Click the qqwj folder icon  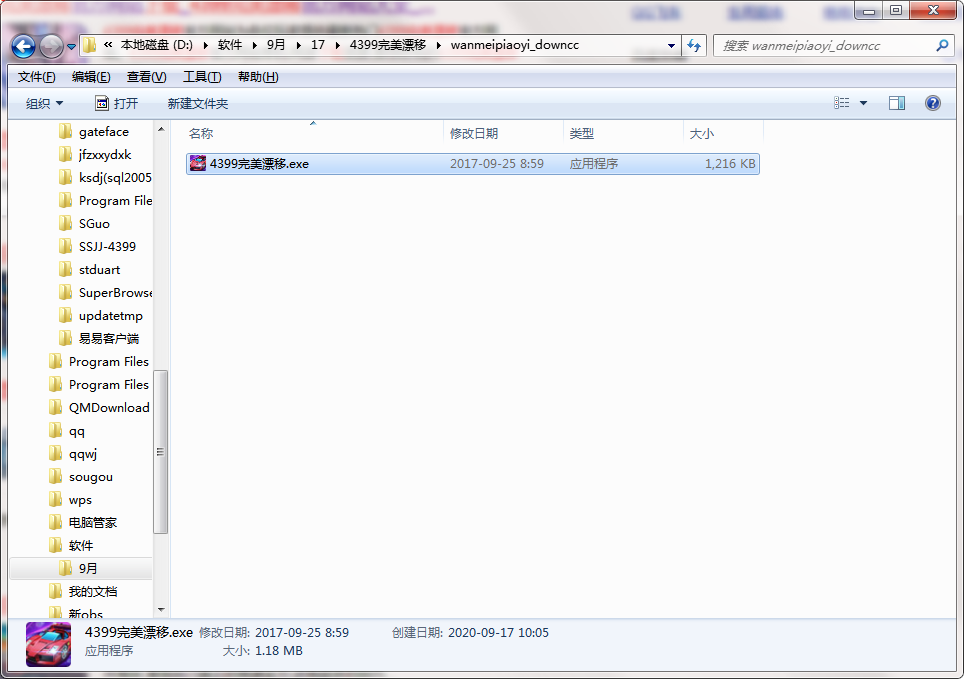(x=55, y=453)
